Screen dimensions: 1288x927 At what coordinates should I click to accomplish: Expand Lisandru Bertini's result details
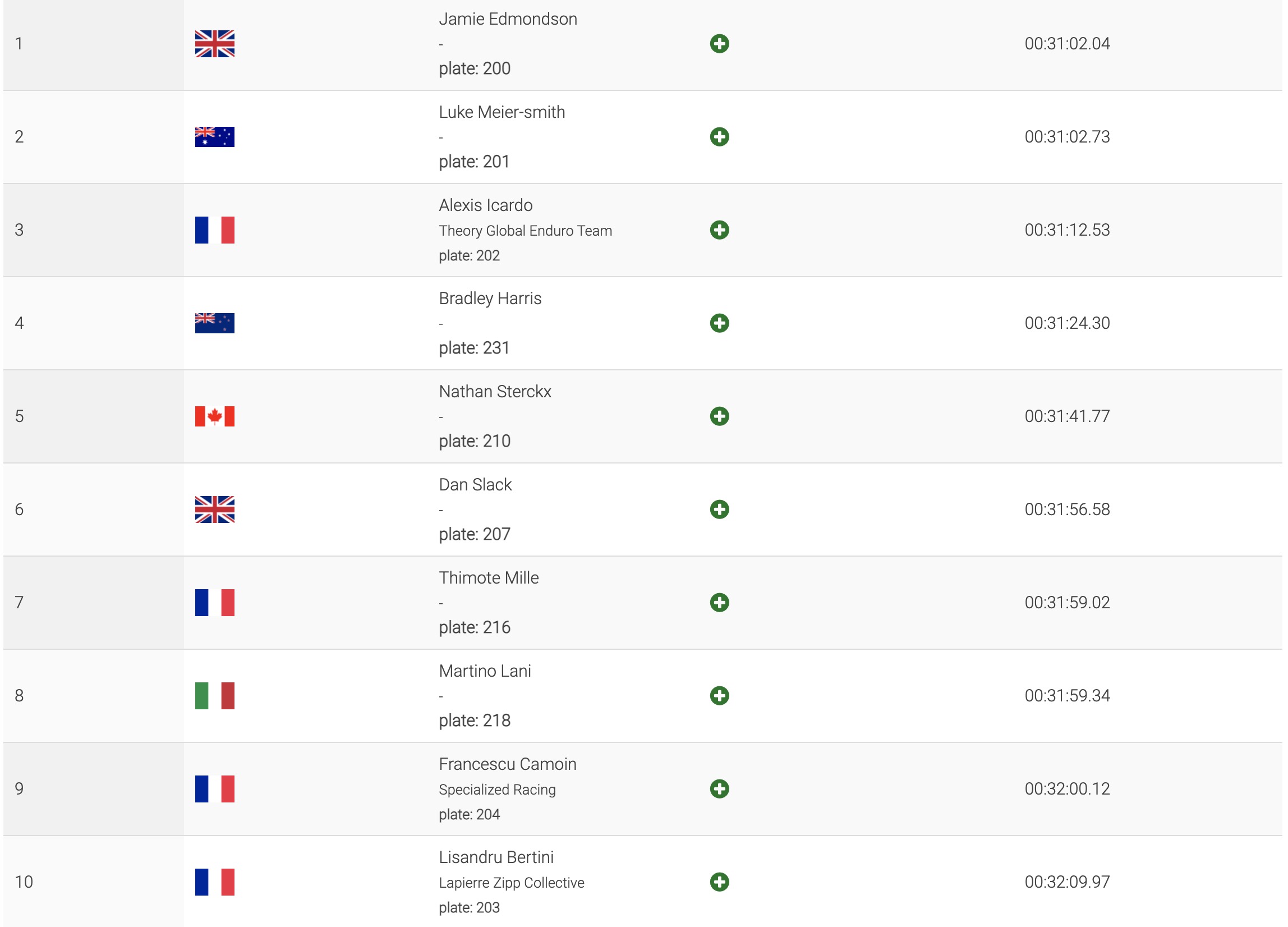(719, 882)
